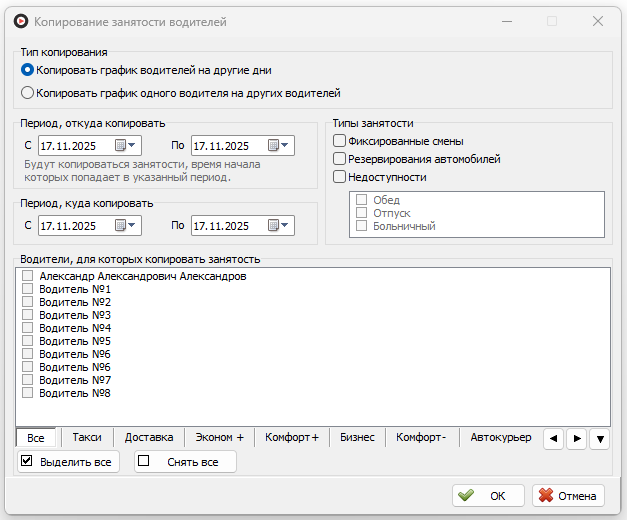
Task: Click the Отмена button to cancel
Action: (568, 496)
